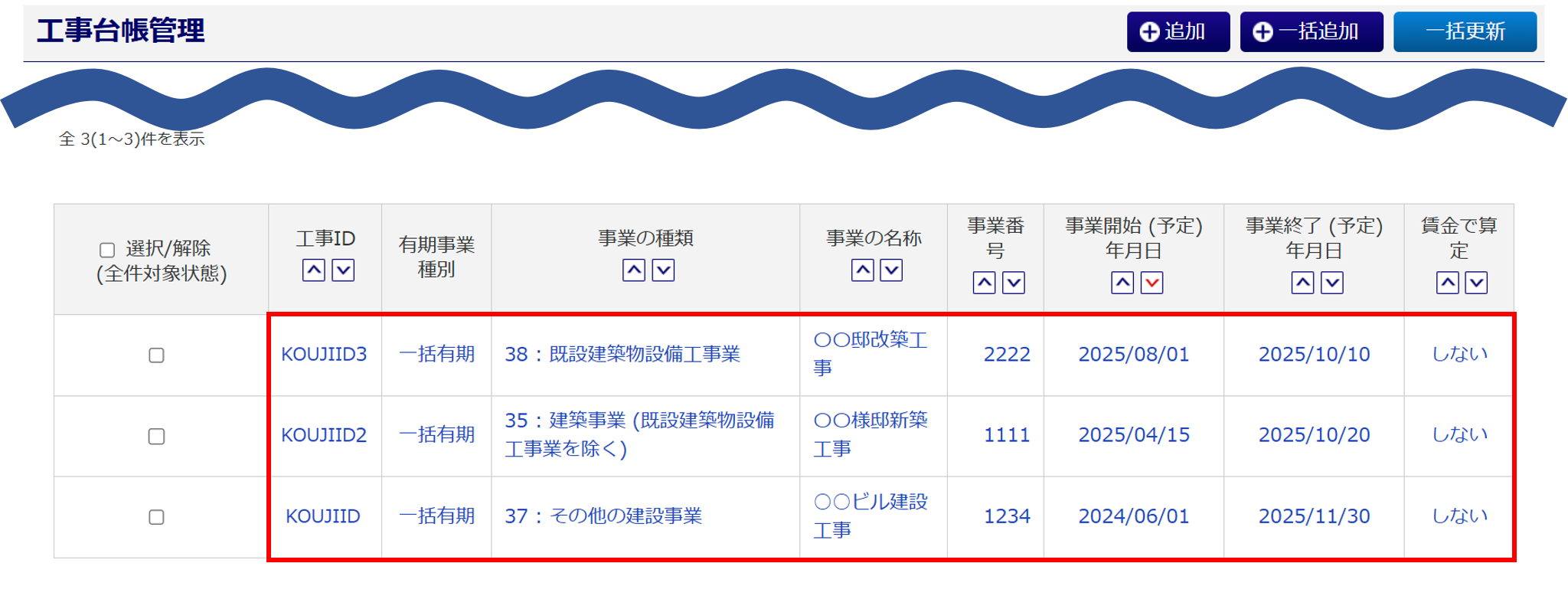Open the KOUJIID2 construction link

324,435
